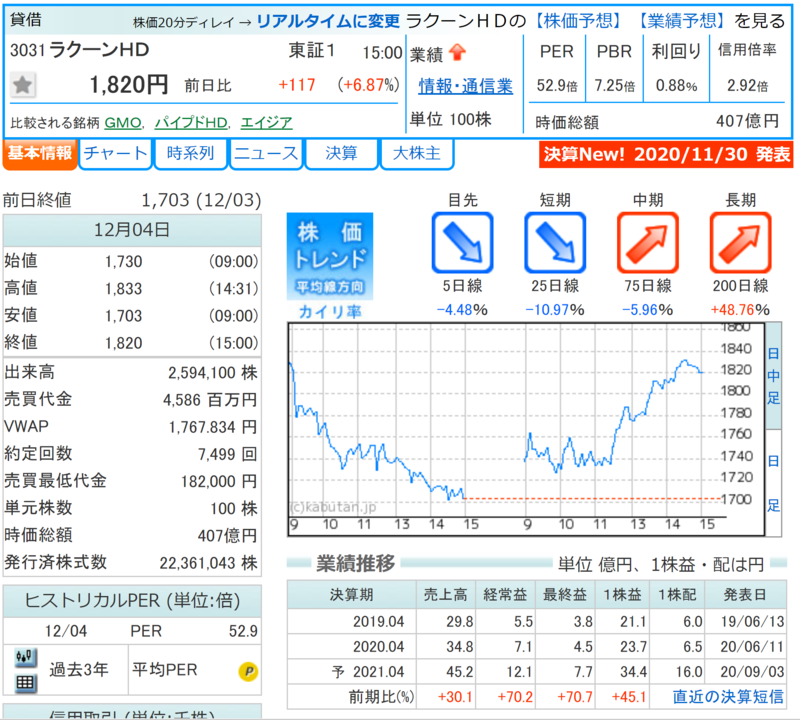Click the 決算New! 2020/11/30 発表 banner

pos(666,154)
